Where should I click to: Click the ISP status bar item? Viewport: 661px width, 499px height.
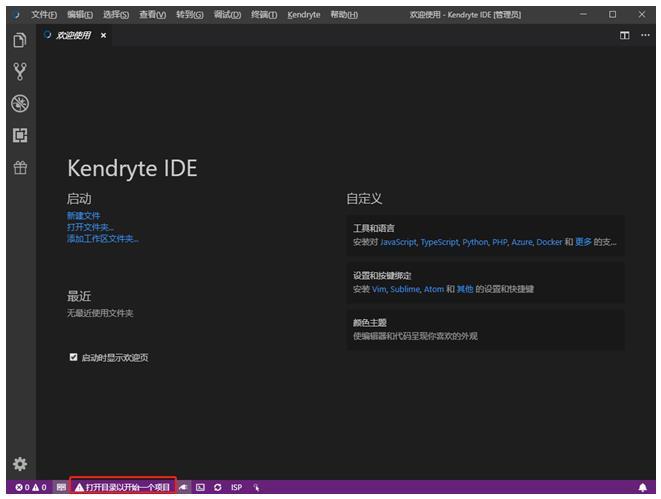tap(236, 487)
